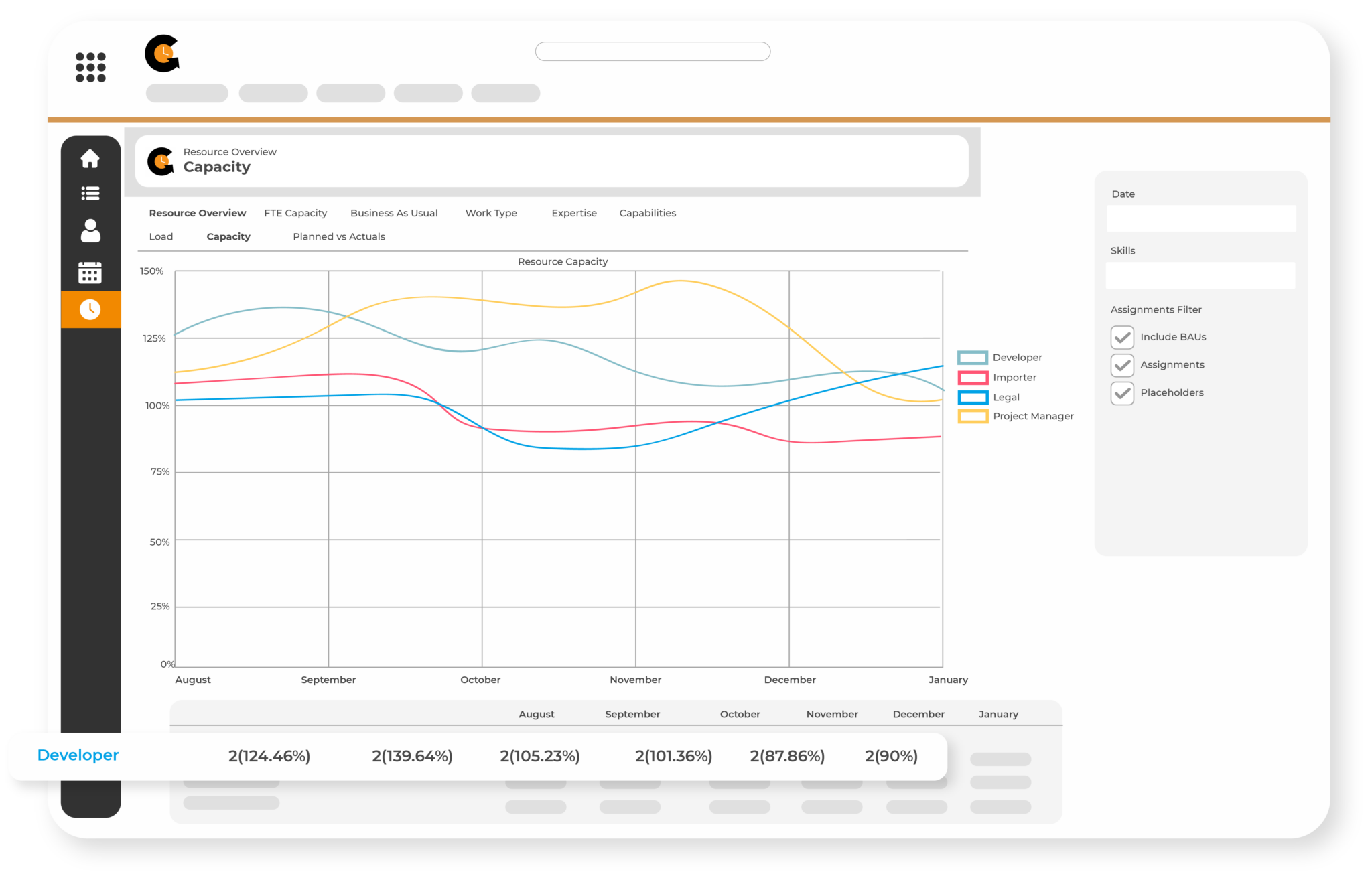Click the top search bar
This screenshot has width=1372, height=880.
pos(653,51)
